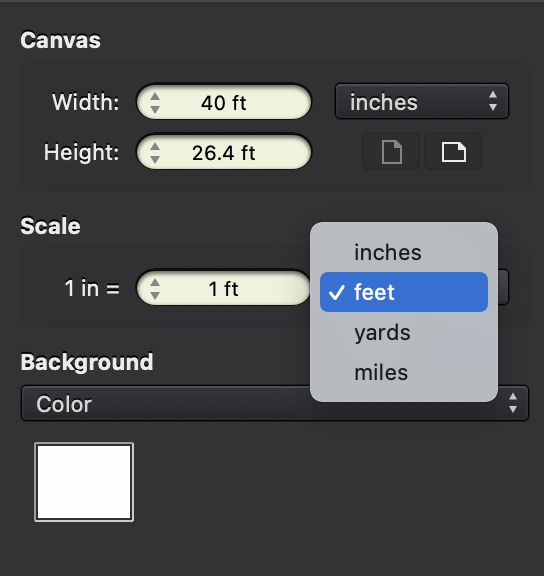Decrease canvas Width with down arrow

click(x=155, y=109)
